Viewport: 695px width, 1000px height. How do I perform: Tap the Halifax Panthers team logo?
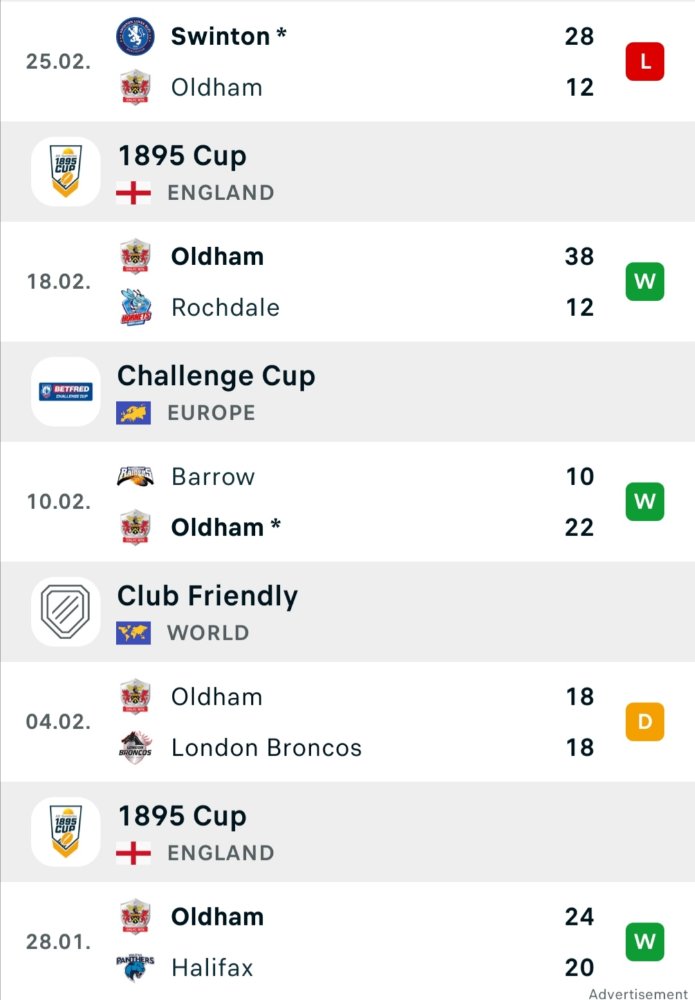coord(135,967)
